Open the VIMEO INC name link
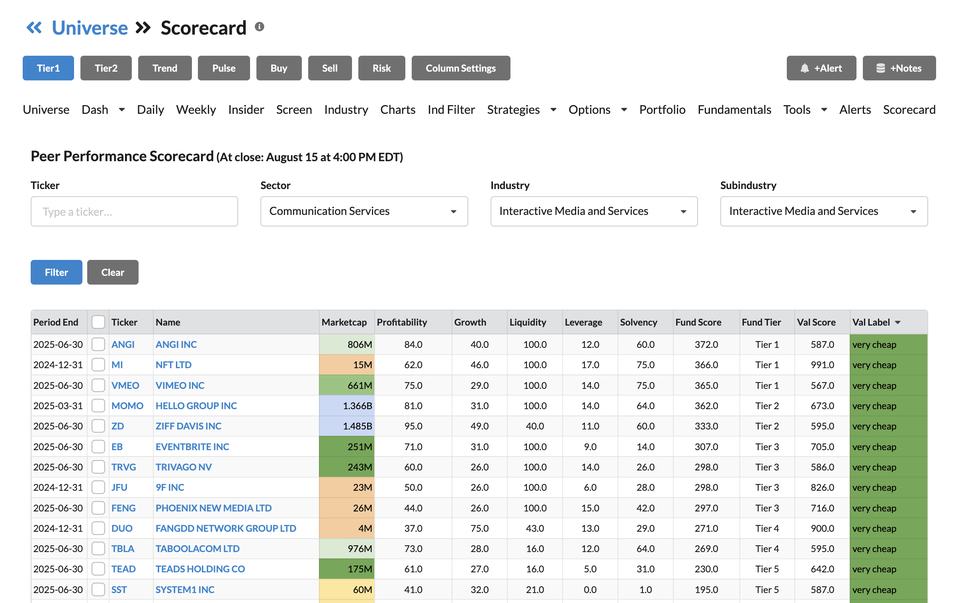This screenshot has width=960, height=603. click(180, 386)
